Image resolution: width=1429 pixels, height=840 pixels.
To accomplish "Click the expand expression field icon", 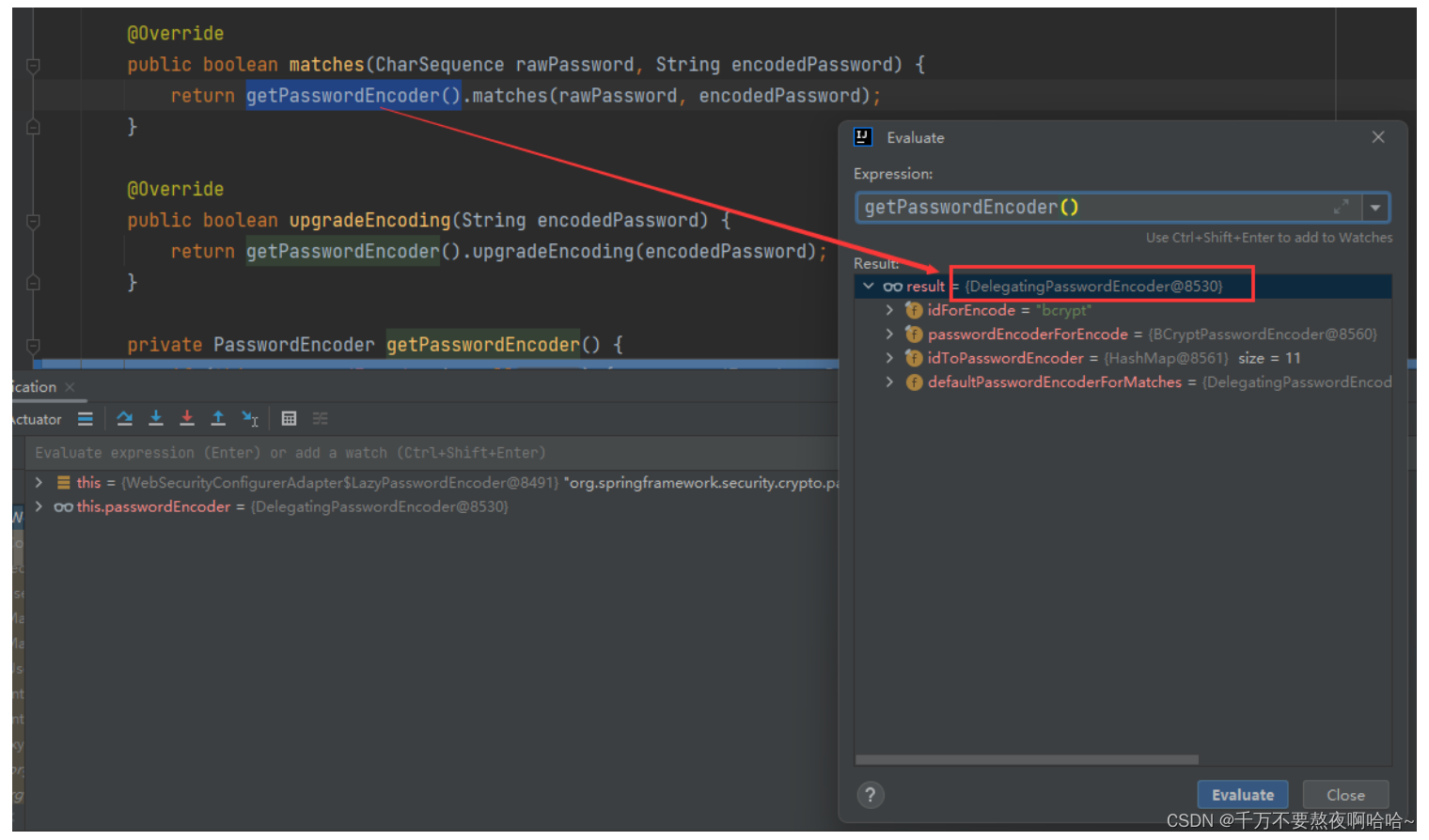I will [x=1341, y=207].
